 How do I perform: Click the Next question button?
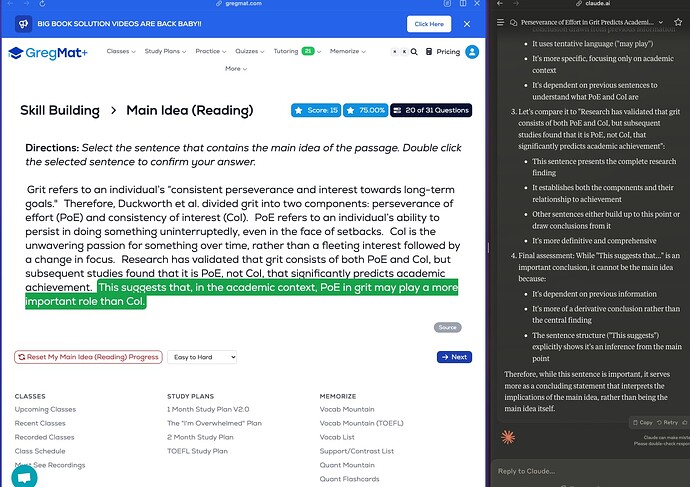454,357
